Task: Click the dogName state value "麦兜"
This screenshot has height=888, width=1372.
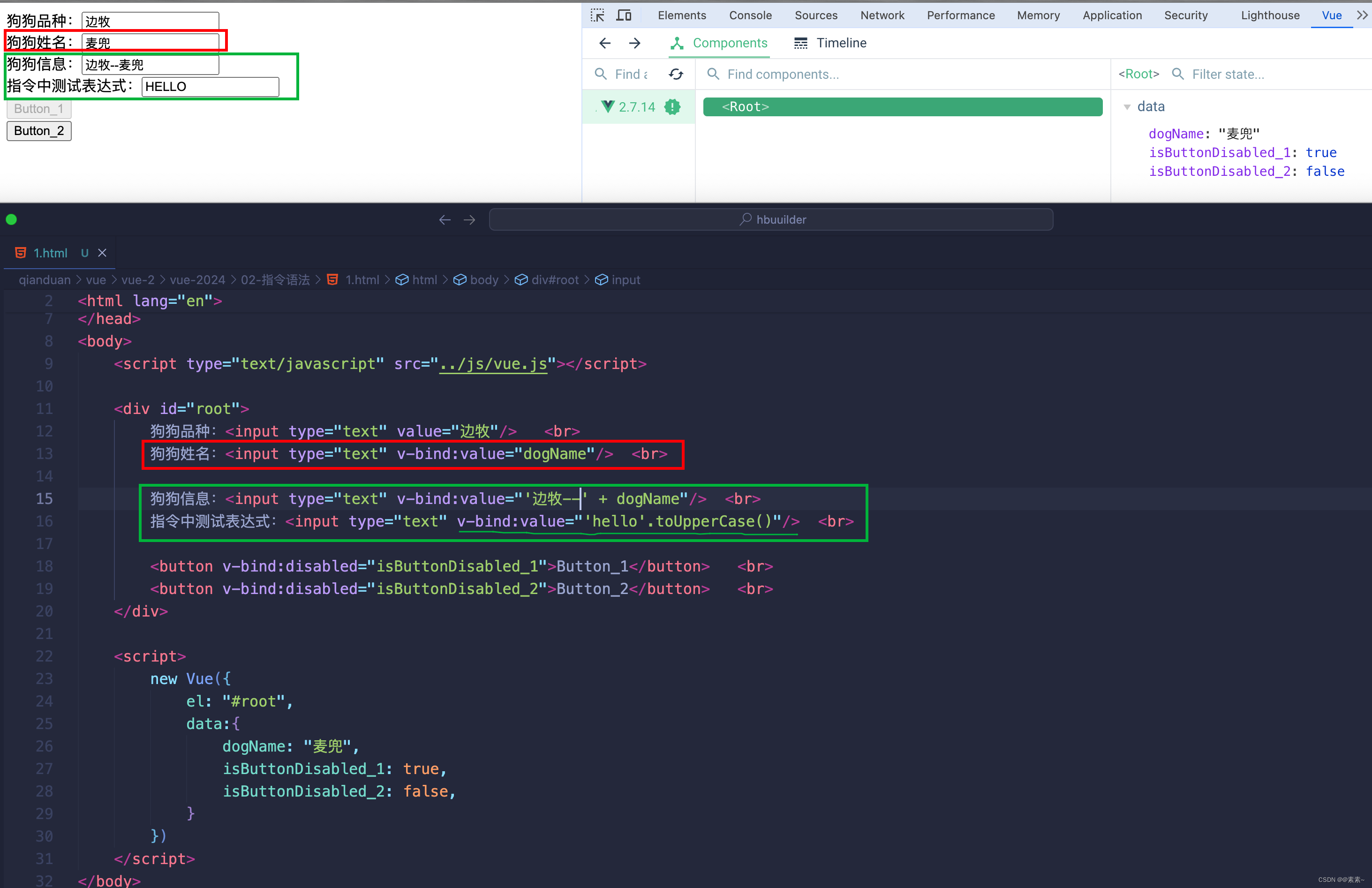Action: pos(1239,134)
